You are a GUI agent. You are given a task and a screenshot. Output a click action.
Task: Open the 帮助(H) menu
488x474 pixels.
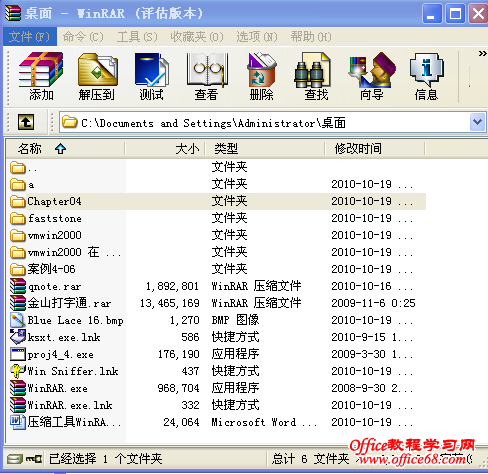(x=311, y=37)
